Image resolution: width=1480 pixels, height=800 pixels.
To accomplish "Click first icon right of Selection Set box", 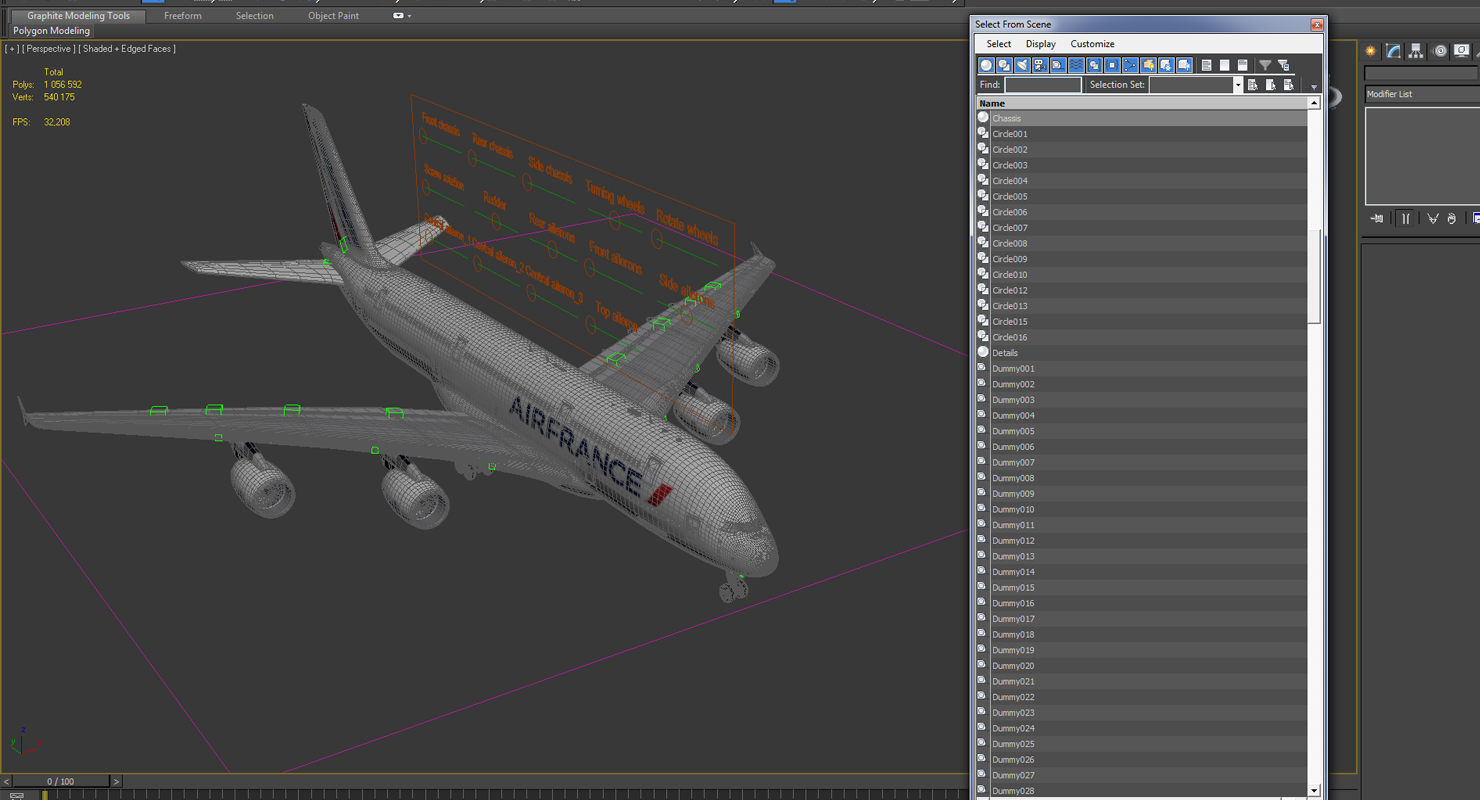I will click(1252, 85).
